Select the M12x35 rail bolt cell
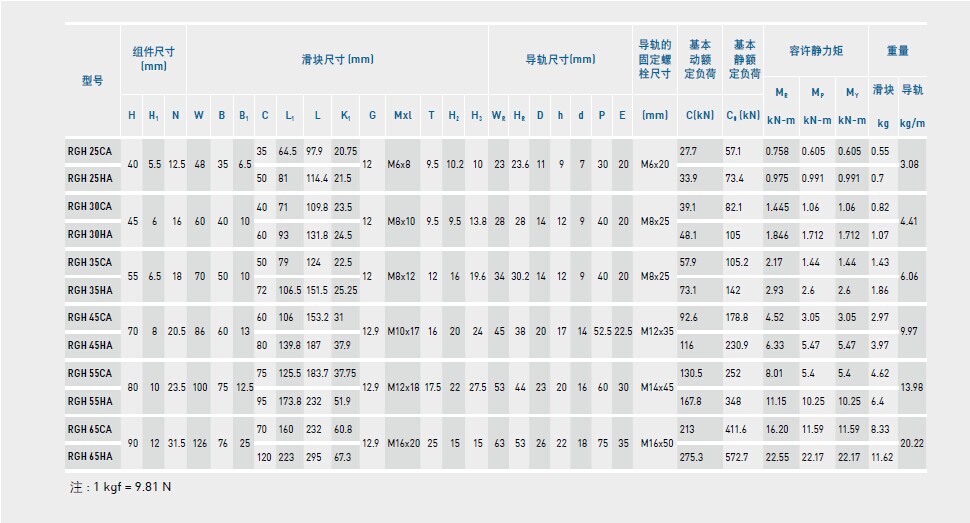The image size is (970, 523). (655, 330)
